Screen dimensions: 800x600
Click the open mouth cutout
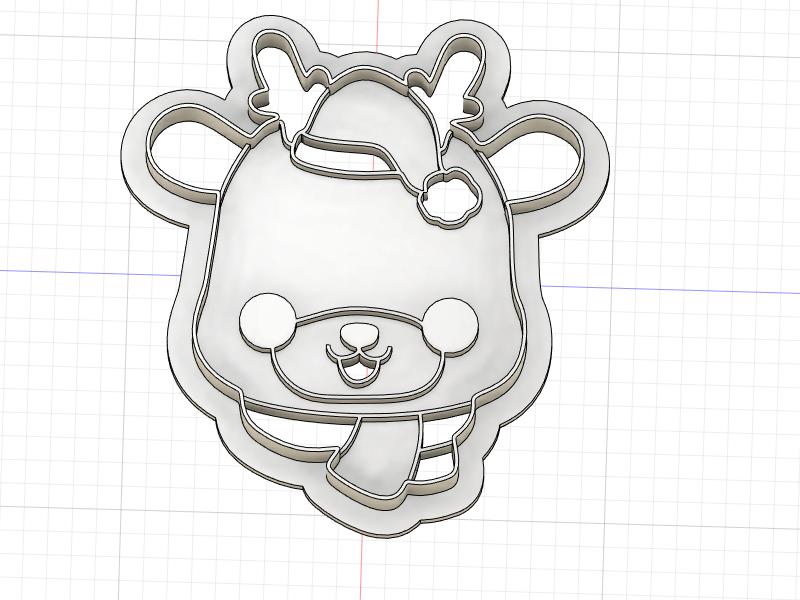pos(359,372)
